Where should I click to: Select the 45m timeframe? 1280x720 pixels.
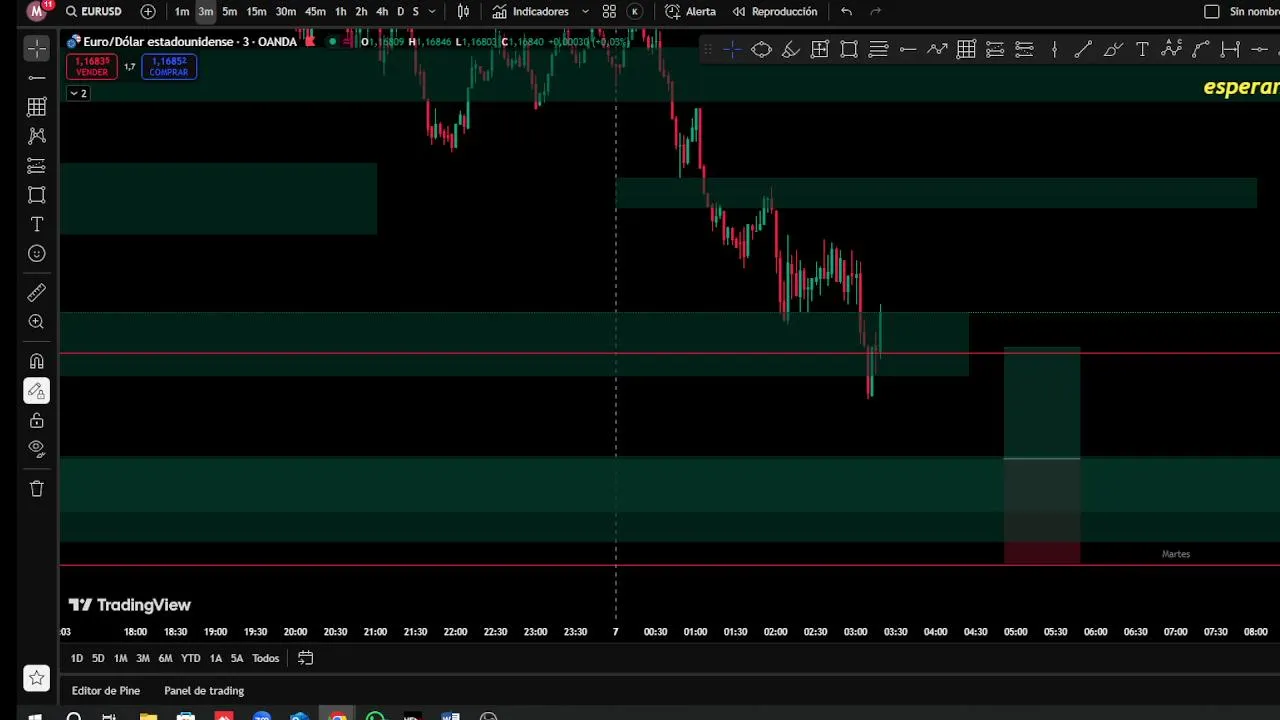click(315, 12)
